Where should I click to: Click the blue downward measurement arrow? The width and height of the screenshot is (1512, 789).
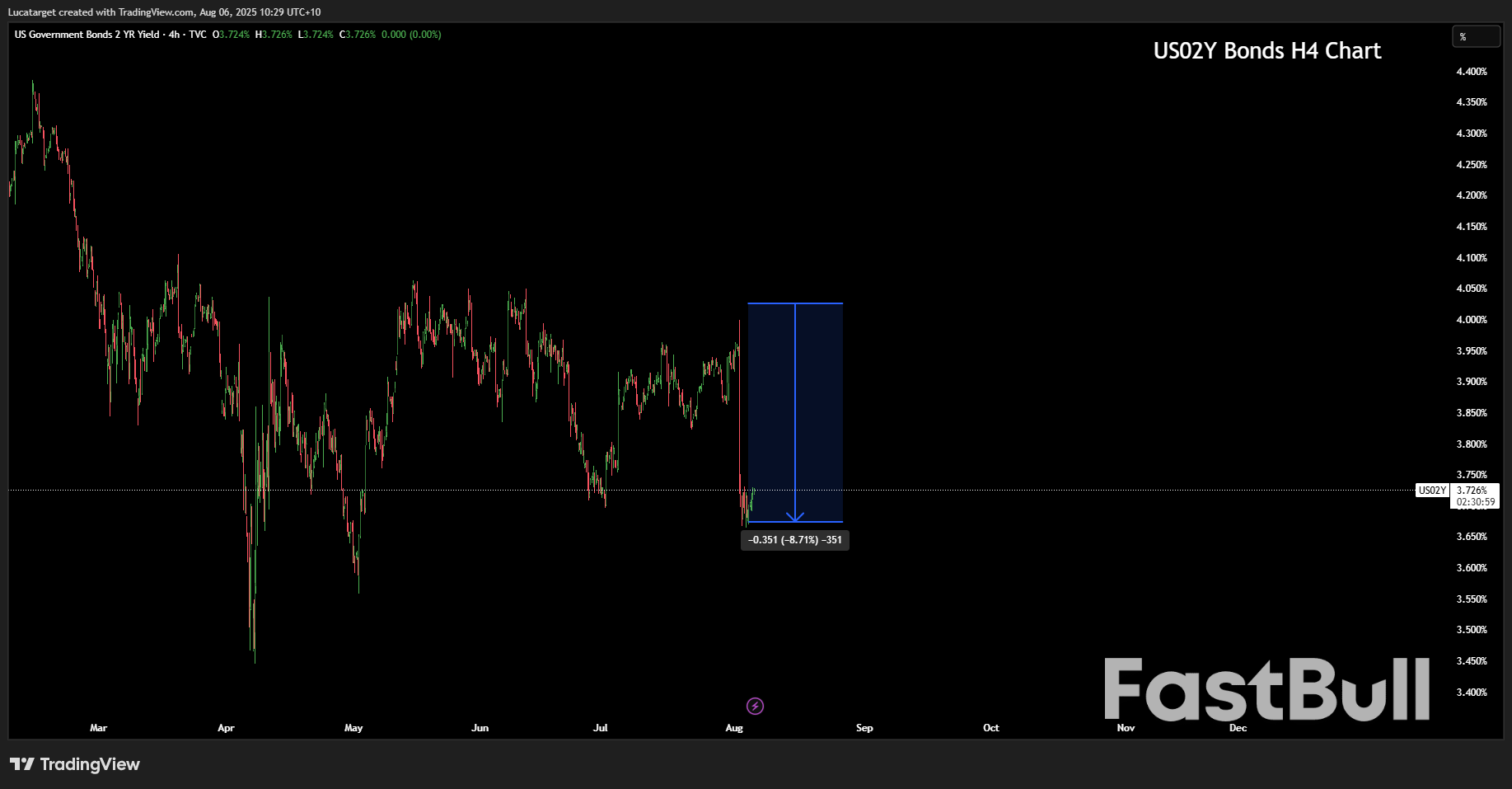[x=795, y=412]
